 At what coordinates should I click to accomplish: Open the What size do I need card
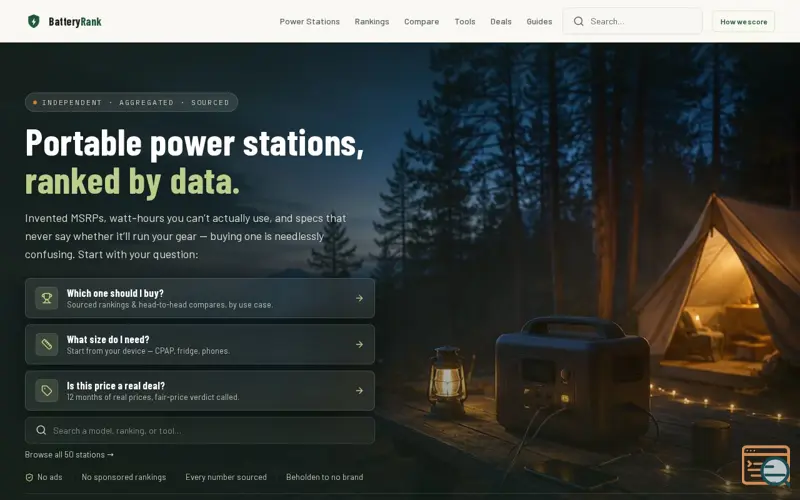pyautogui.click(x=199, y=344)
